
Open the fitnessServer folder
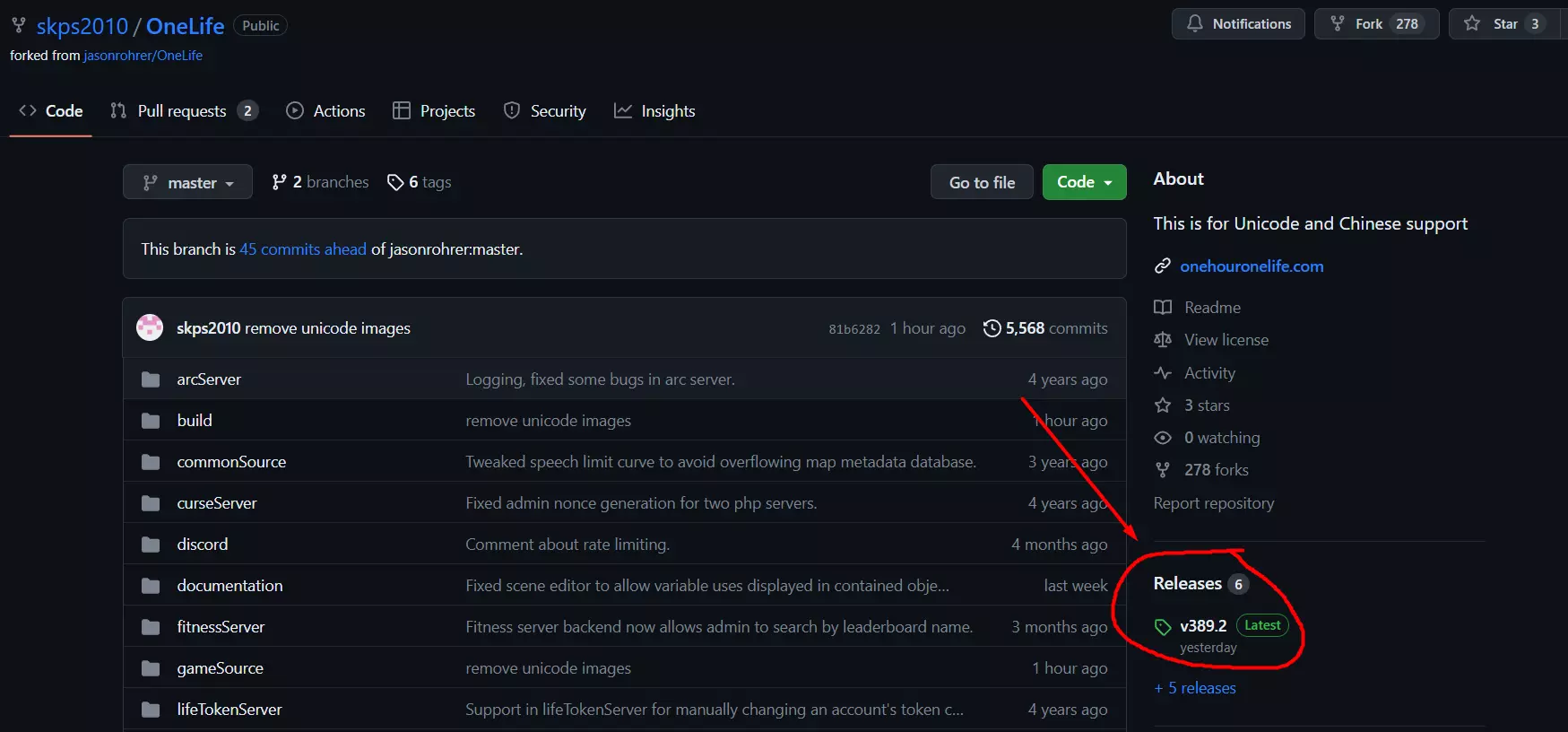(221, 627)
